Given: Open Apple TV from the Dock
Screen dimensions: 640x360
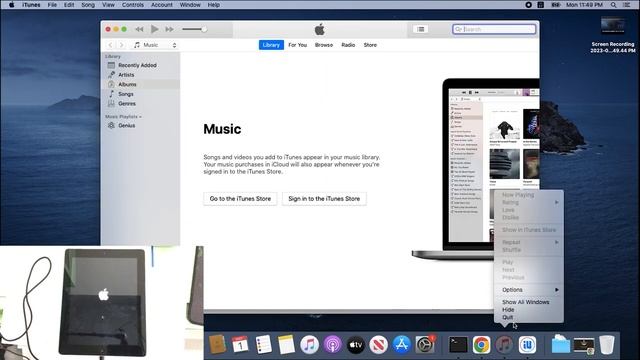Looking at the screenshot, I should [356, 344].
